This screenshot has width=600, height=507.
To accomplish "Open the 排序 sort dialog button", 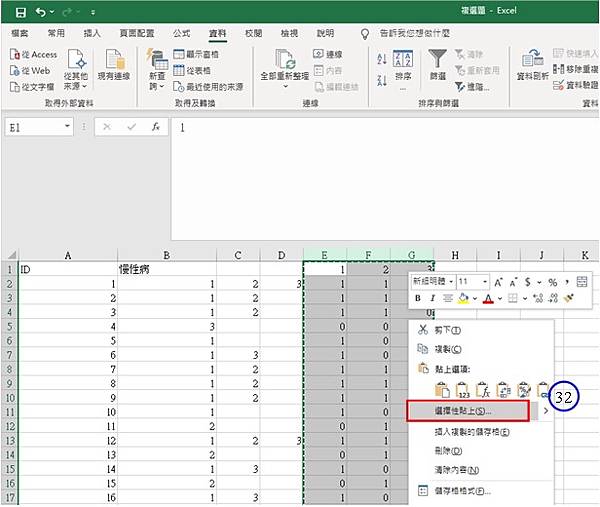I will pyautogui.click(x=403, y=69).
